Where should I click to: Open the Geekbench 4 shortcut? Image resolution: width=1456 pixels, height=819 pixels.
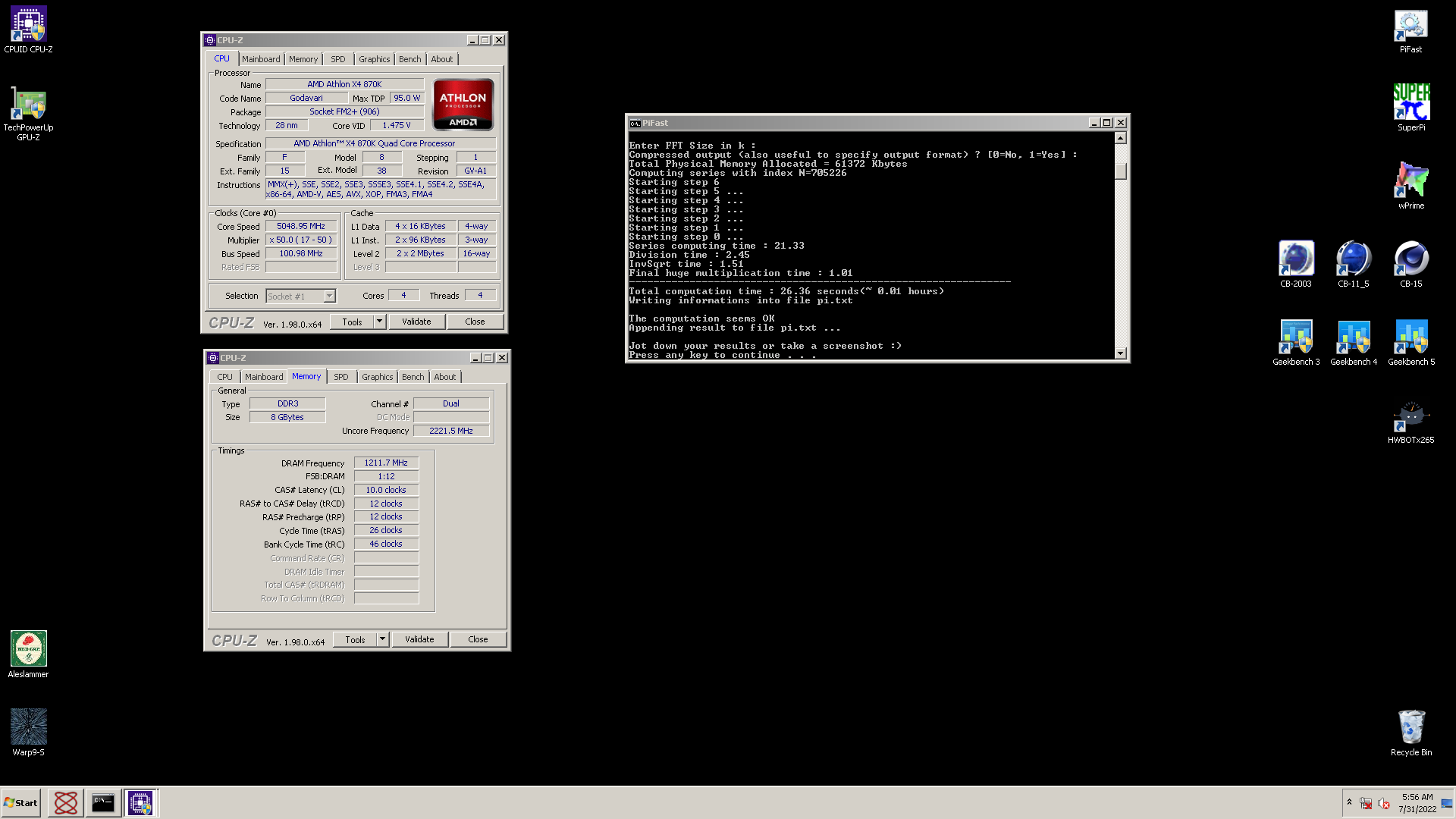pos(1353,342)
